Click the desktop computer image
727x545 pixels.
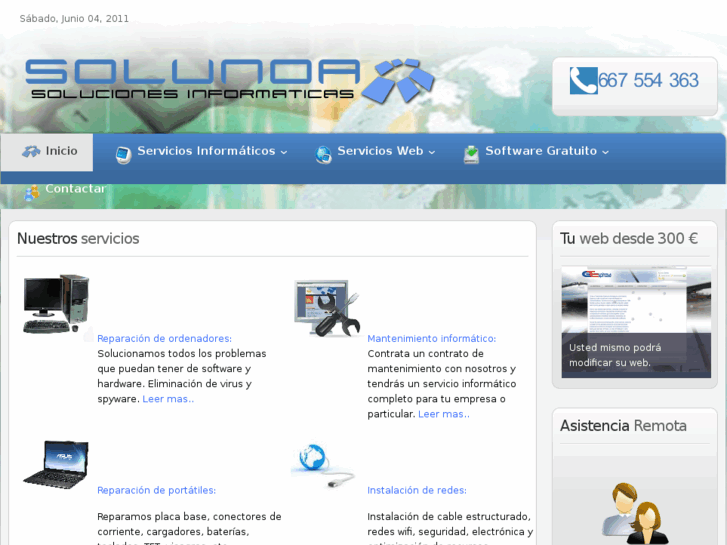point(56,304)
